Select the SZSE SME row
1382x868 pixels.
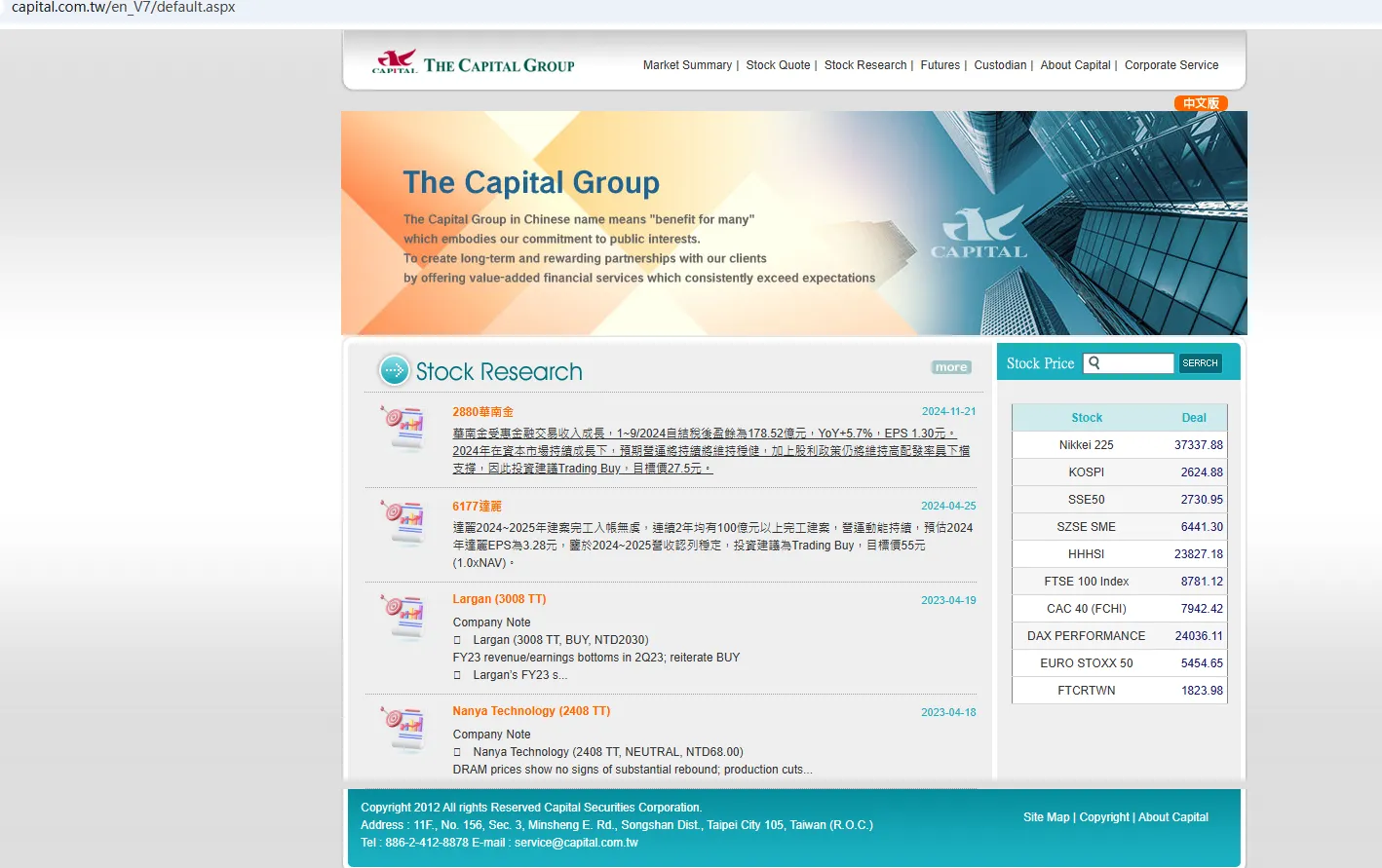[1120, 527]
